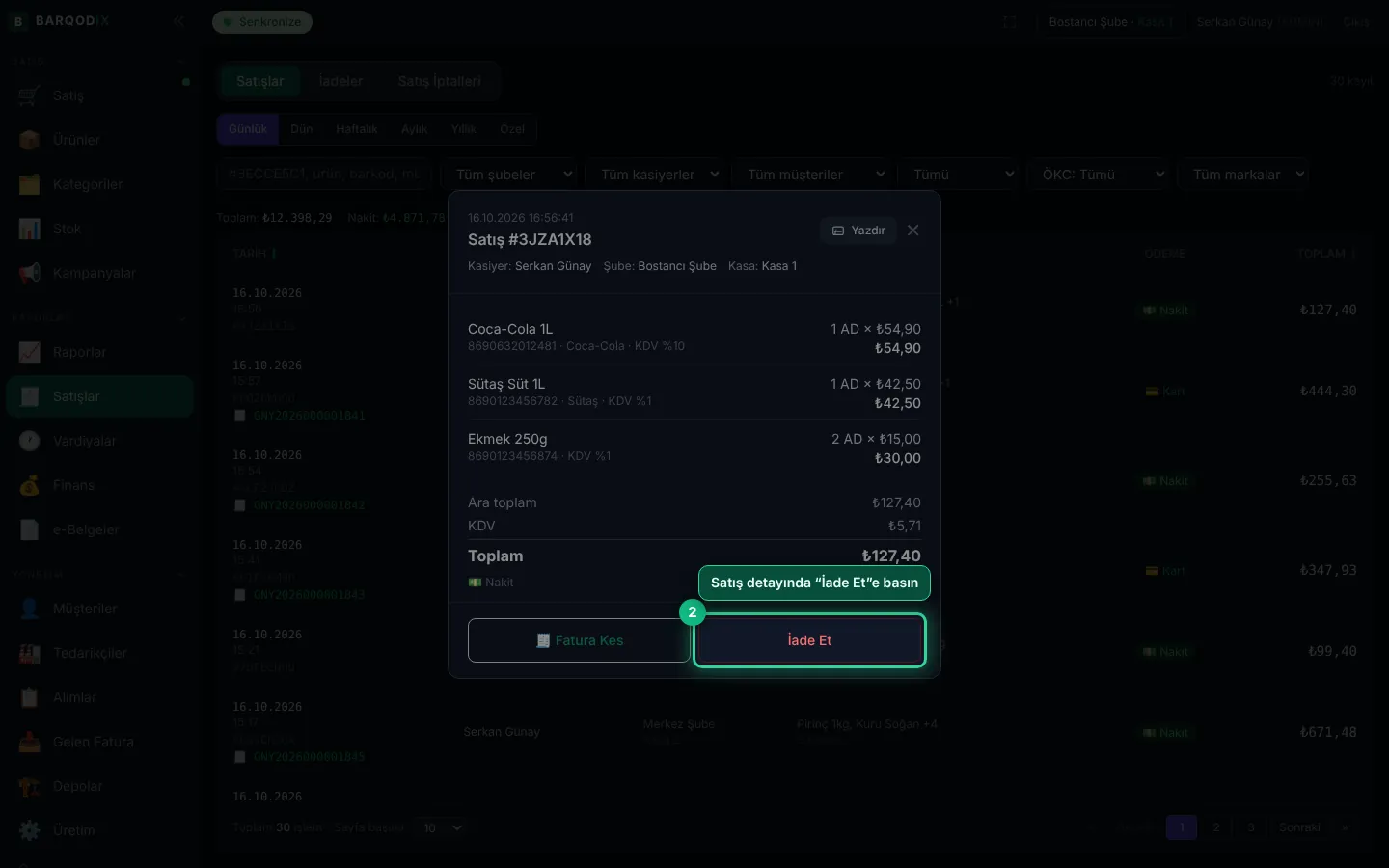Click the Finans money-bag icon
Viewport: 1389px width, 868px height.
coord(29,485)
